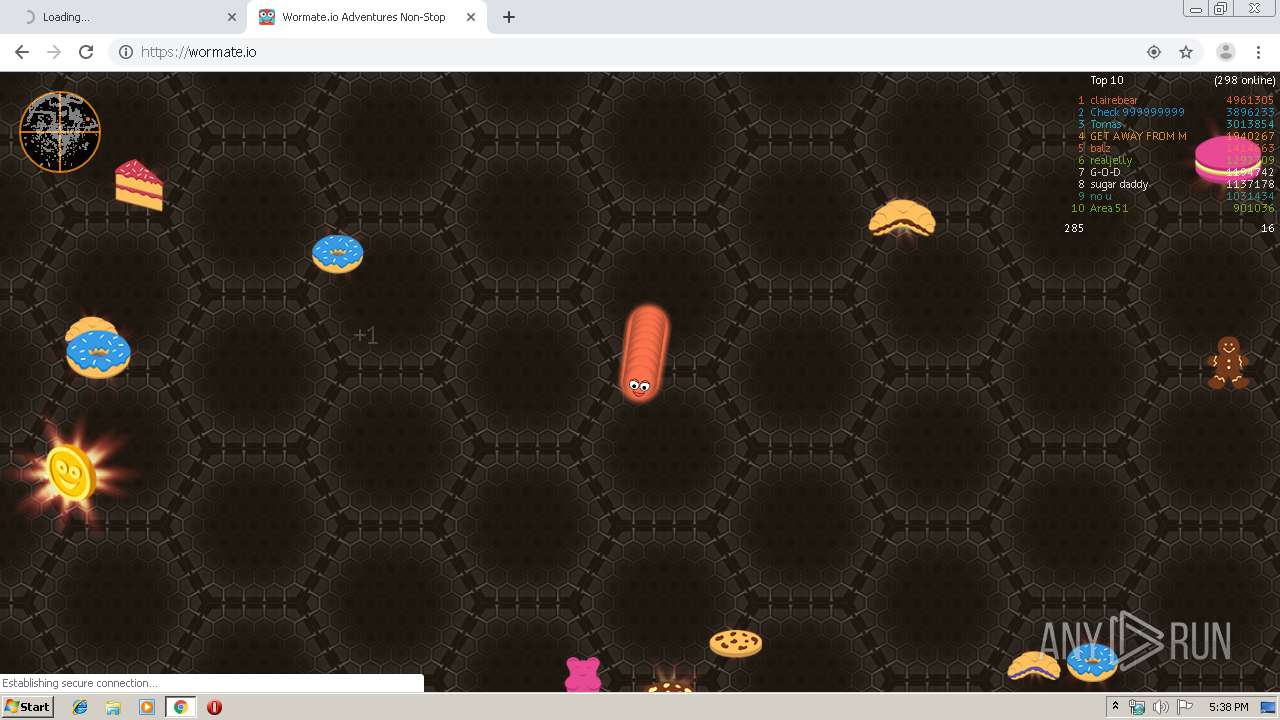
Task: Collect the blue donut by the watermark
Action: tap(1092, 662)
